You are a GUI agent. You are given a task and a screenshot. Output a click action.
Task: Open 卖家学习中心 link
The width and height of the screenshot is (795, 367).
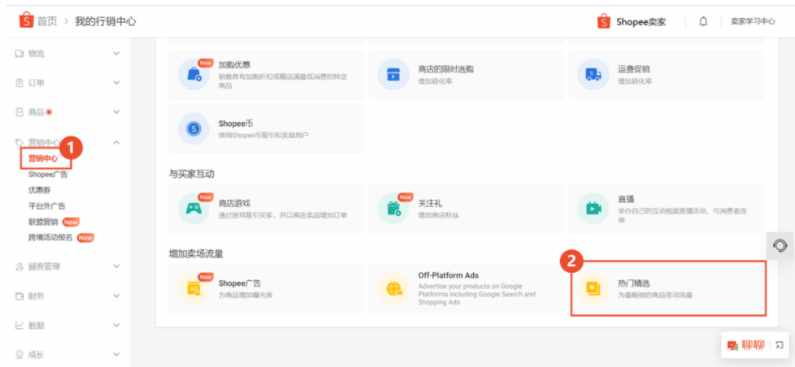tap(752, 21)
